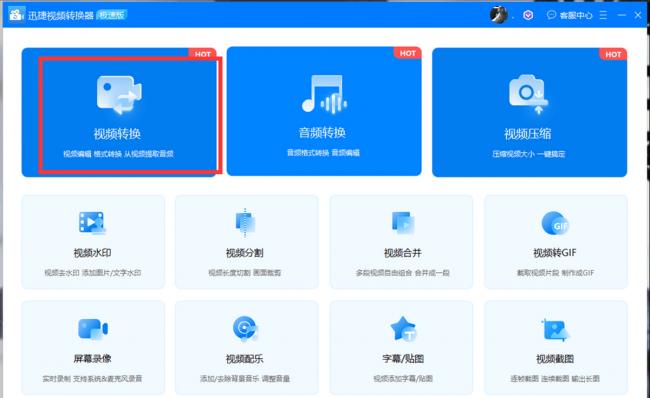Screen dimensions: 650x398
Task: Click 视频添加字幕/贴图 description
Action: pyautogui.click(x=403, y=379)
